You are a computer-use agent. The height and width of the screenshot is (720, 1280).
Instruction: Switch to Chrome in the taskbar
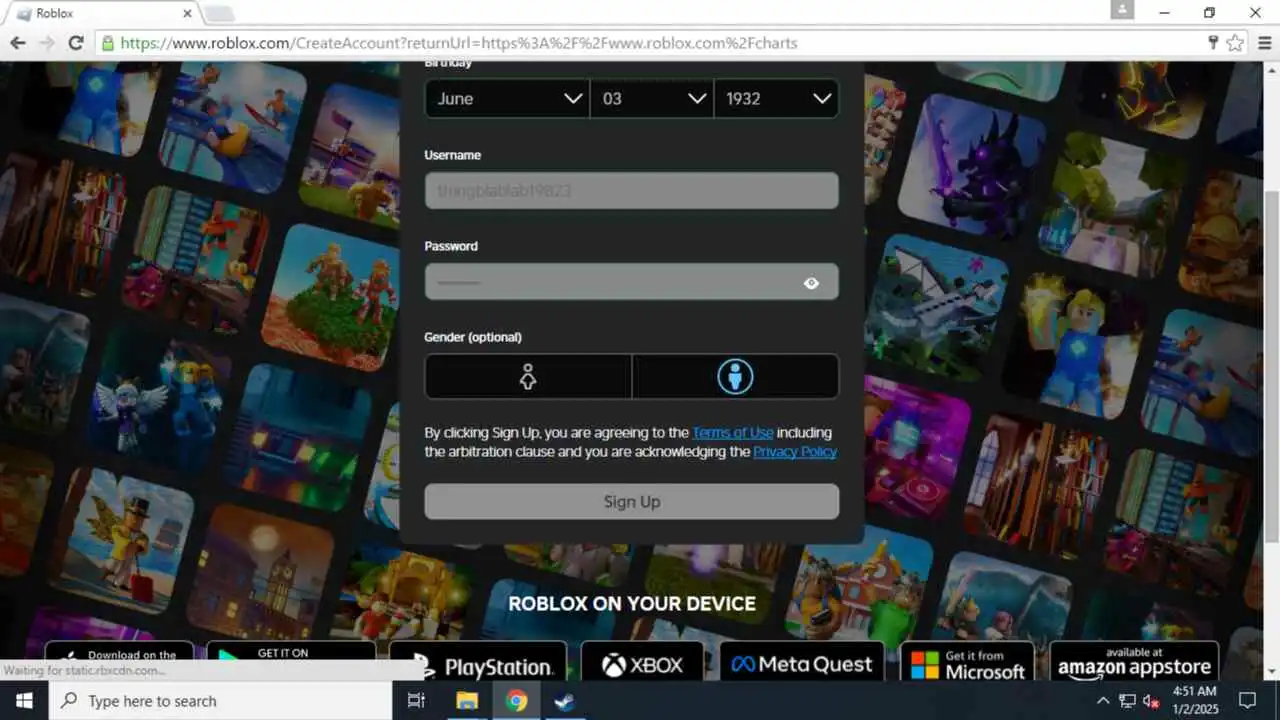[x=516, y=701]
